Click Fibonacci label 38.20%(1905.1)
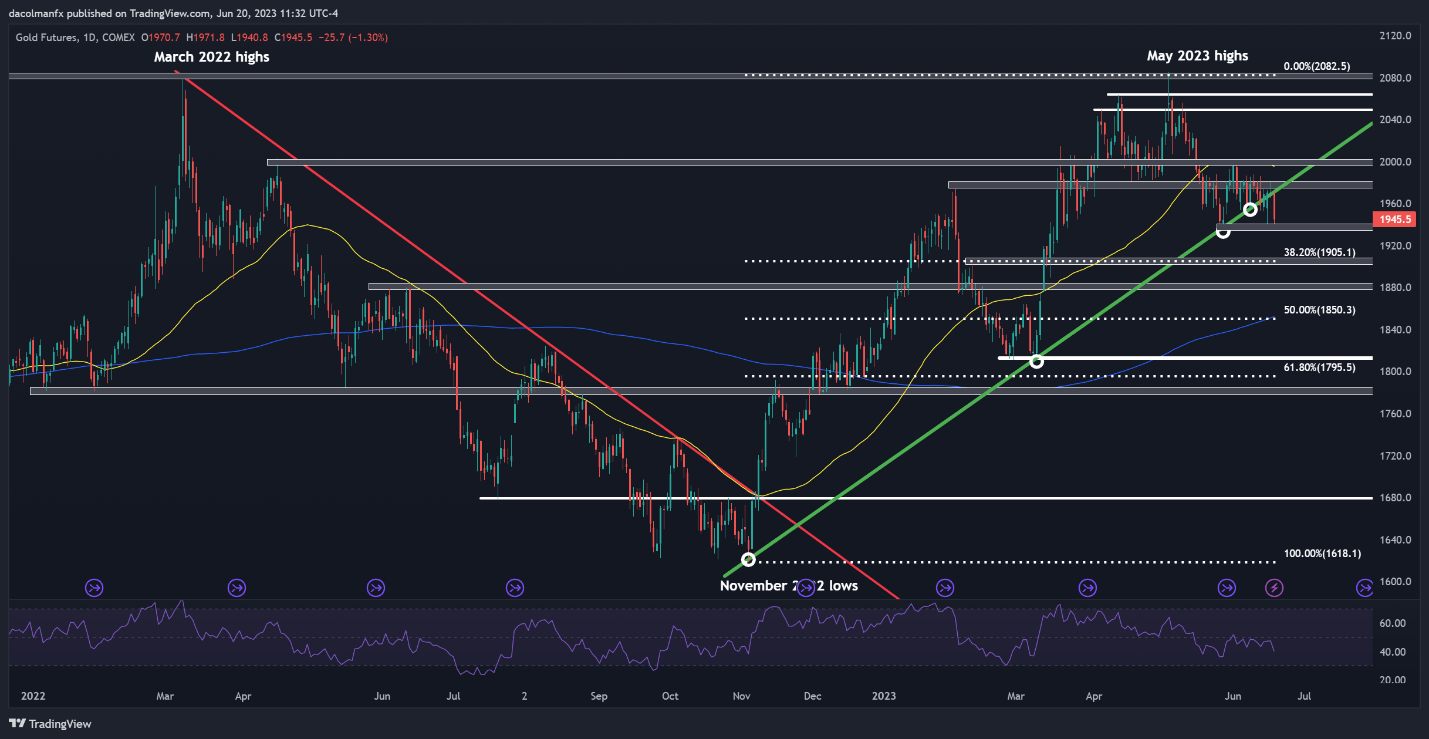This screenshot has height=739, width=1429. point(1319,253)
